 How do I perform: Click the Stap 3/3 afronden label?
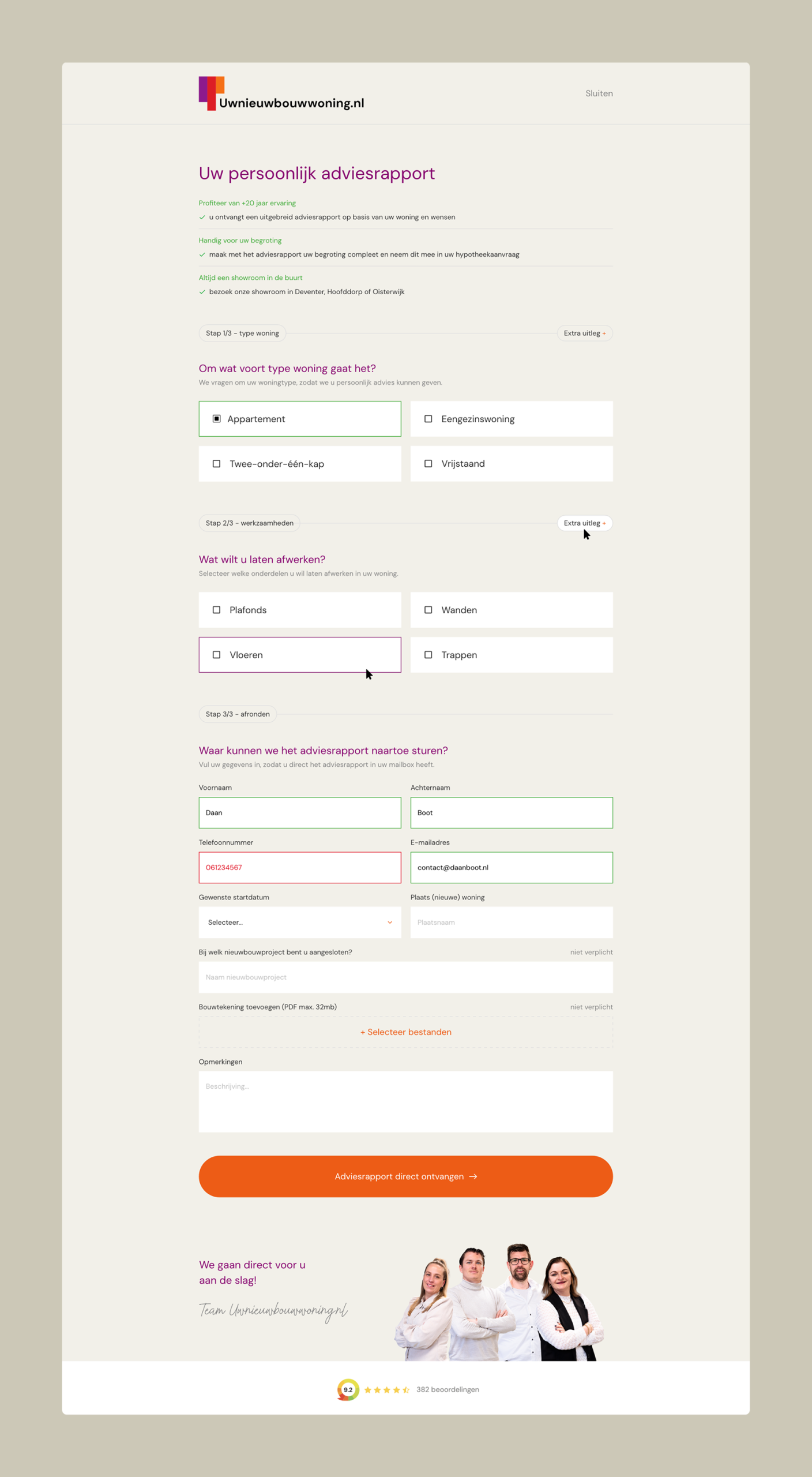click(x=237, y=714)
